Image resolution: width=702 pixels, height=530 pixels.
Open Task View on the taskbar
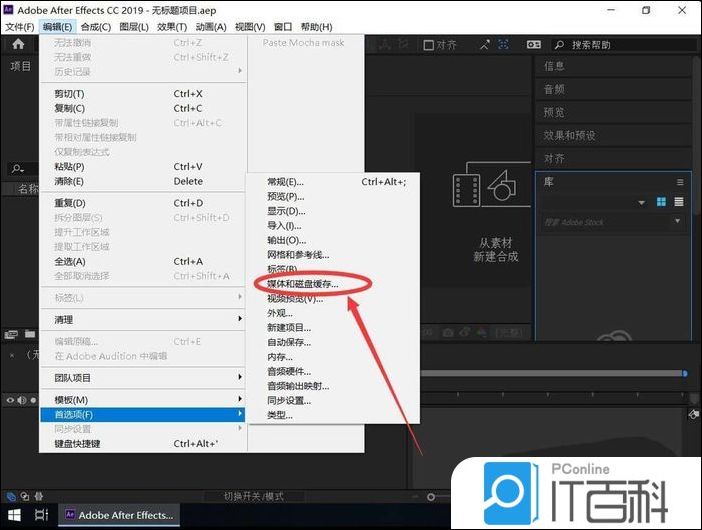click(x=41, y=515)
